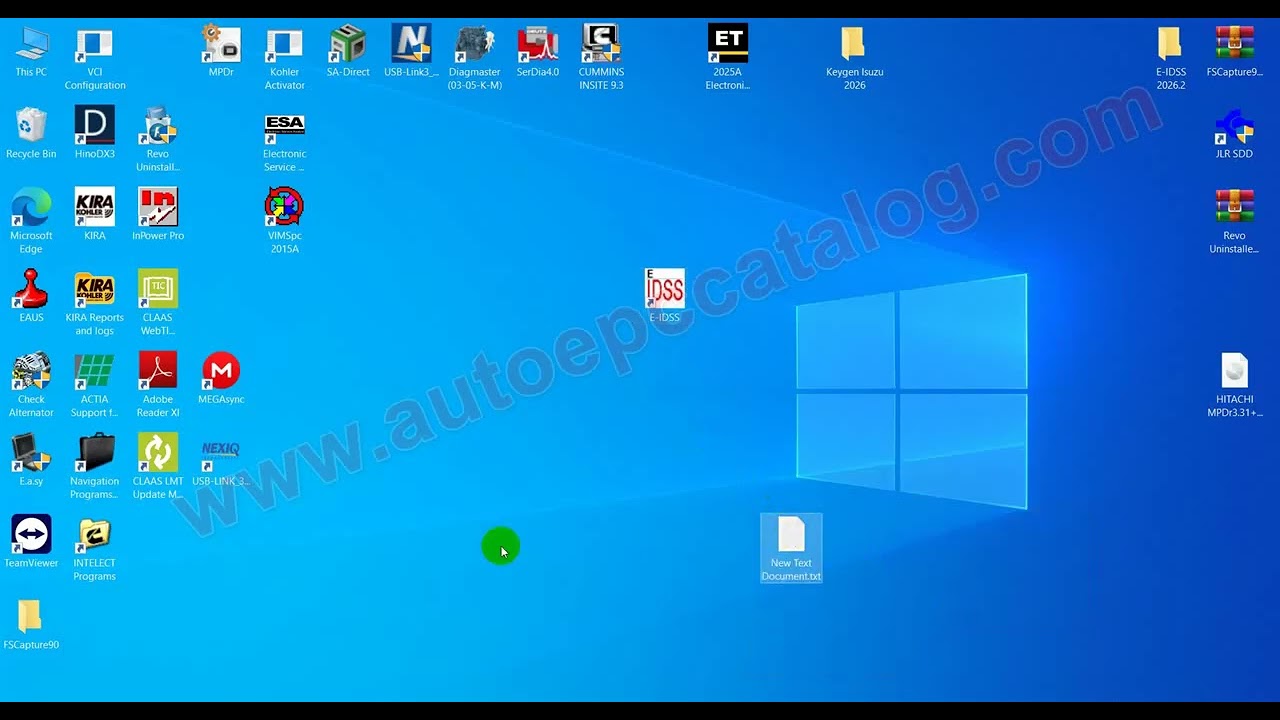Open the VCI Configuration shortcut

pos(95,58)
